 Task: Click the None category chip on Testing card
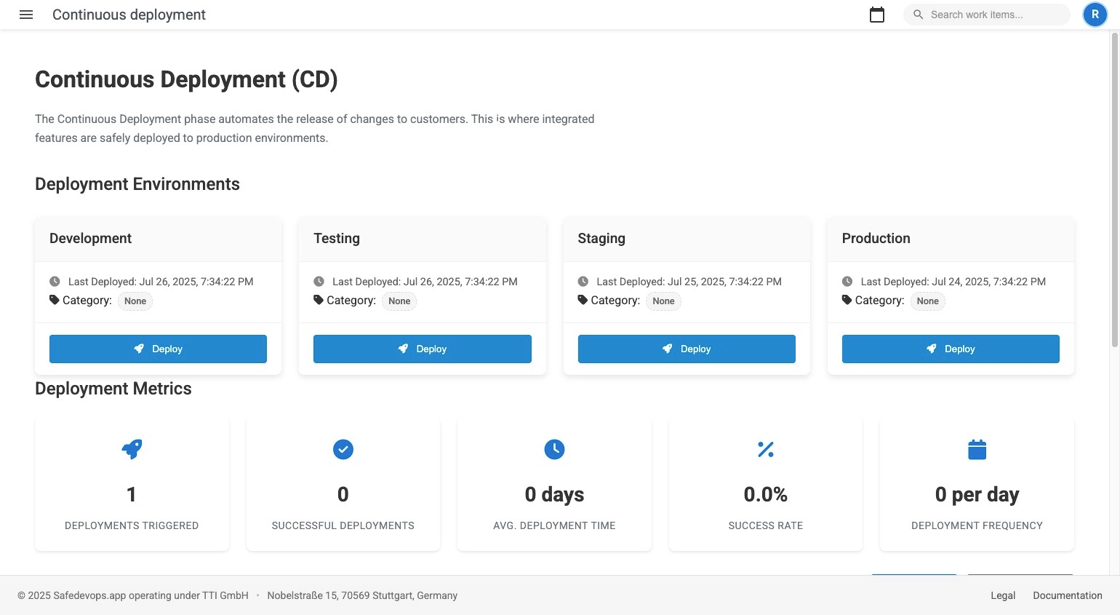coord(399,301)
